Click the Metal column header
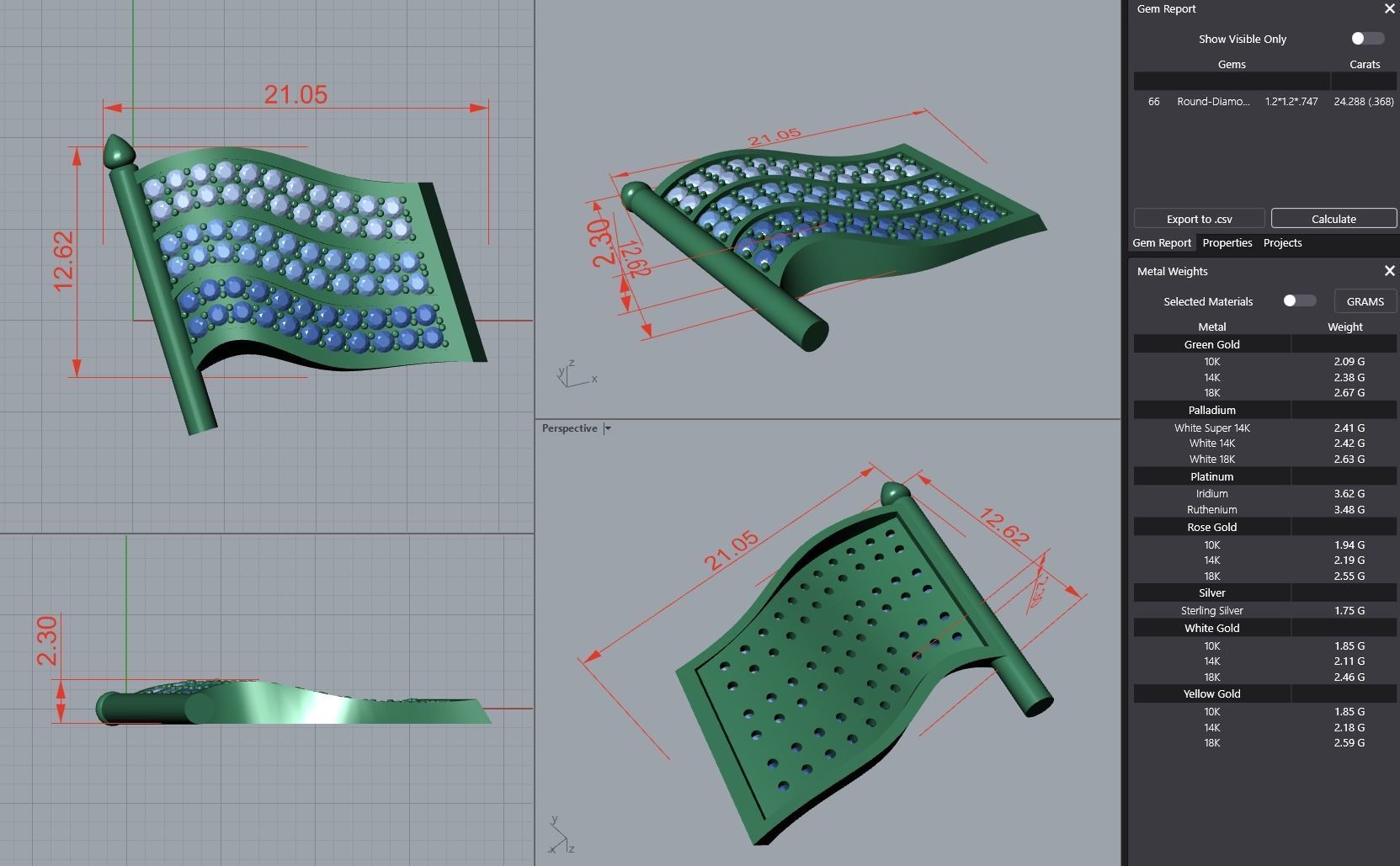1400x866 pixels. tap(1211, 327)
